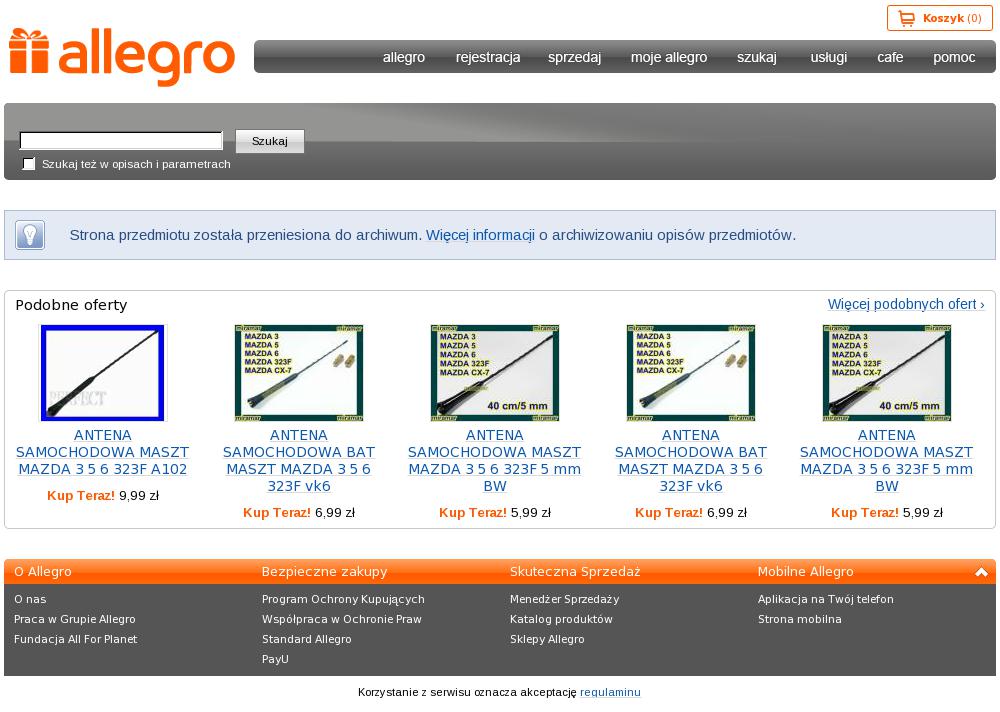The width and height of the screenshot is (1000, 712).
Task: Open moje allegro from the navigation
Action: pos(669,57)
